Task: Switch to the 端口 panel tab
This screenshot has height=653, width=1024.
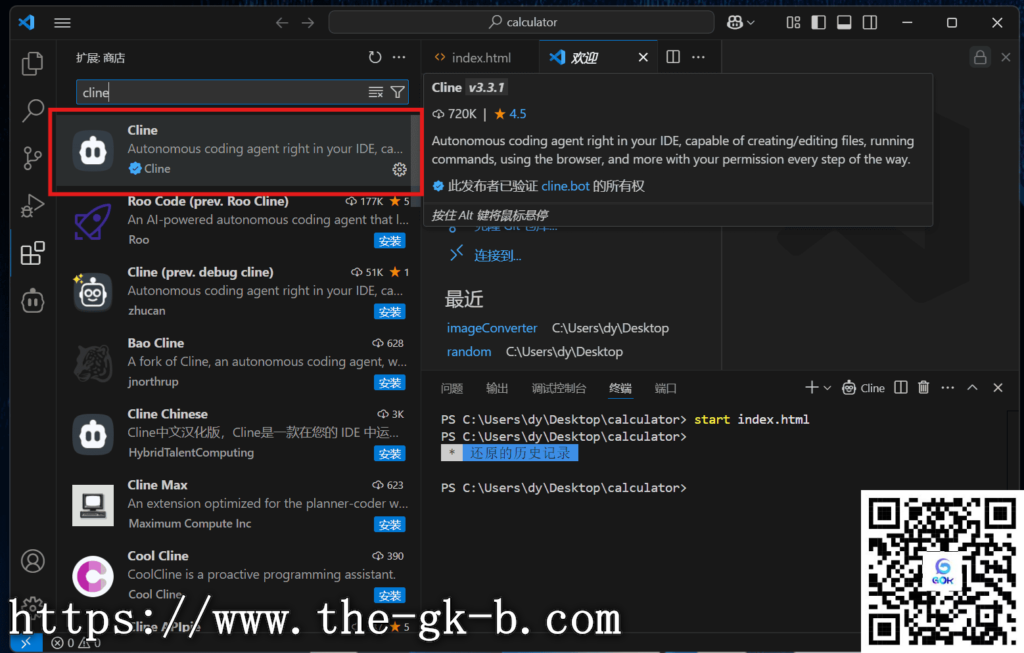Action: pos(665,389)
